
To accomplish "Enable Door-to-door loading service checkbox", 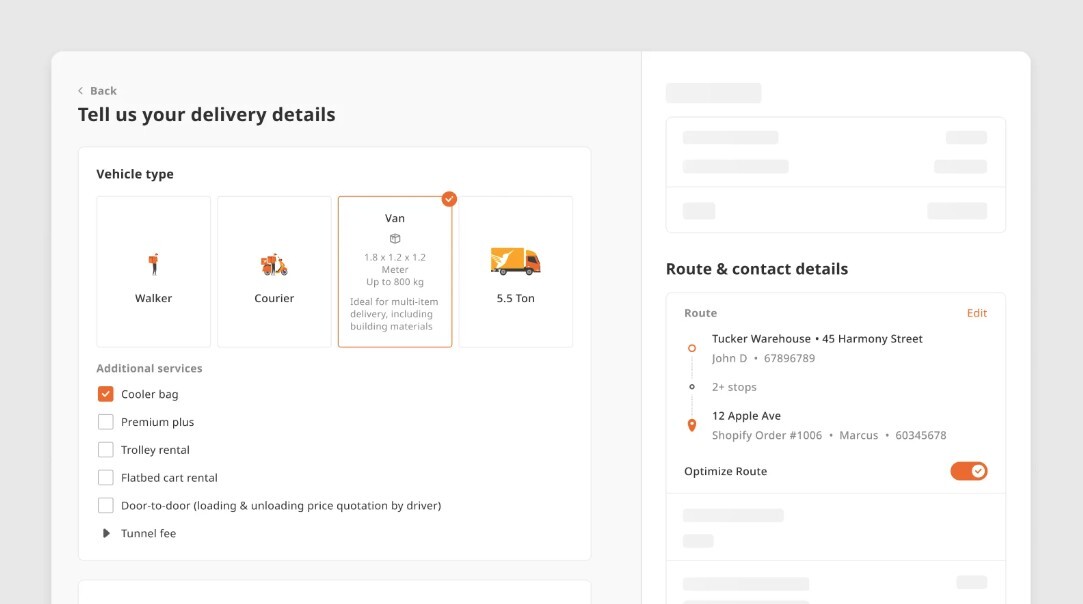I will pyautogui.click(x=106, y=505).
